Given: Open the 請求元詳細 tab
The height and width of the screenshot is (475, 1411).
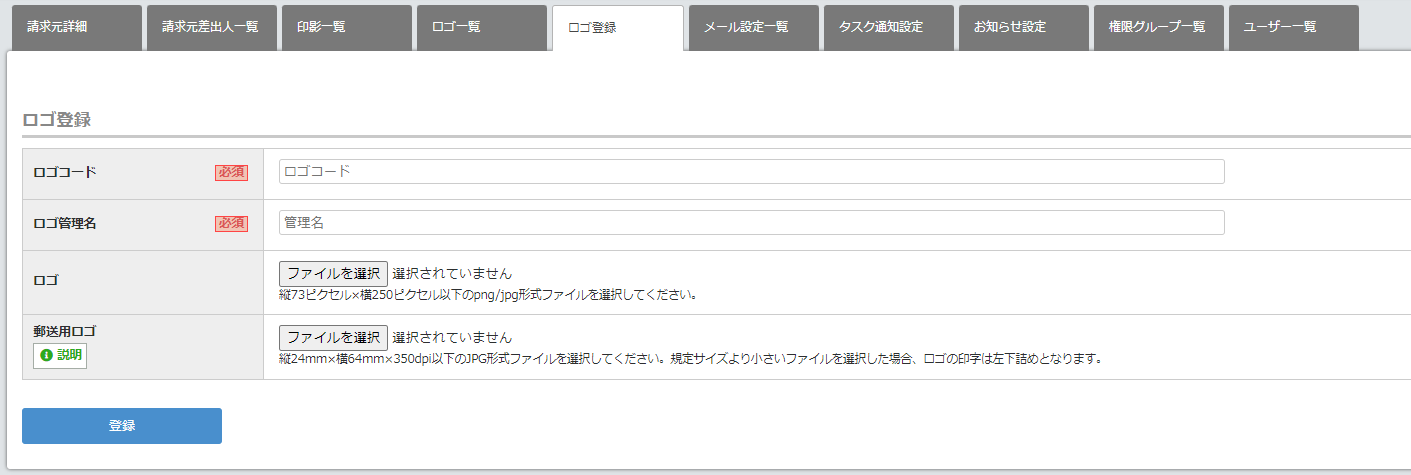Looking at the screenshot, I should 77,27.
